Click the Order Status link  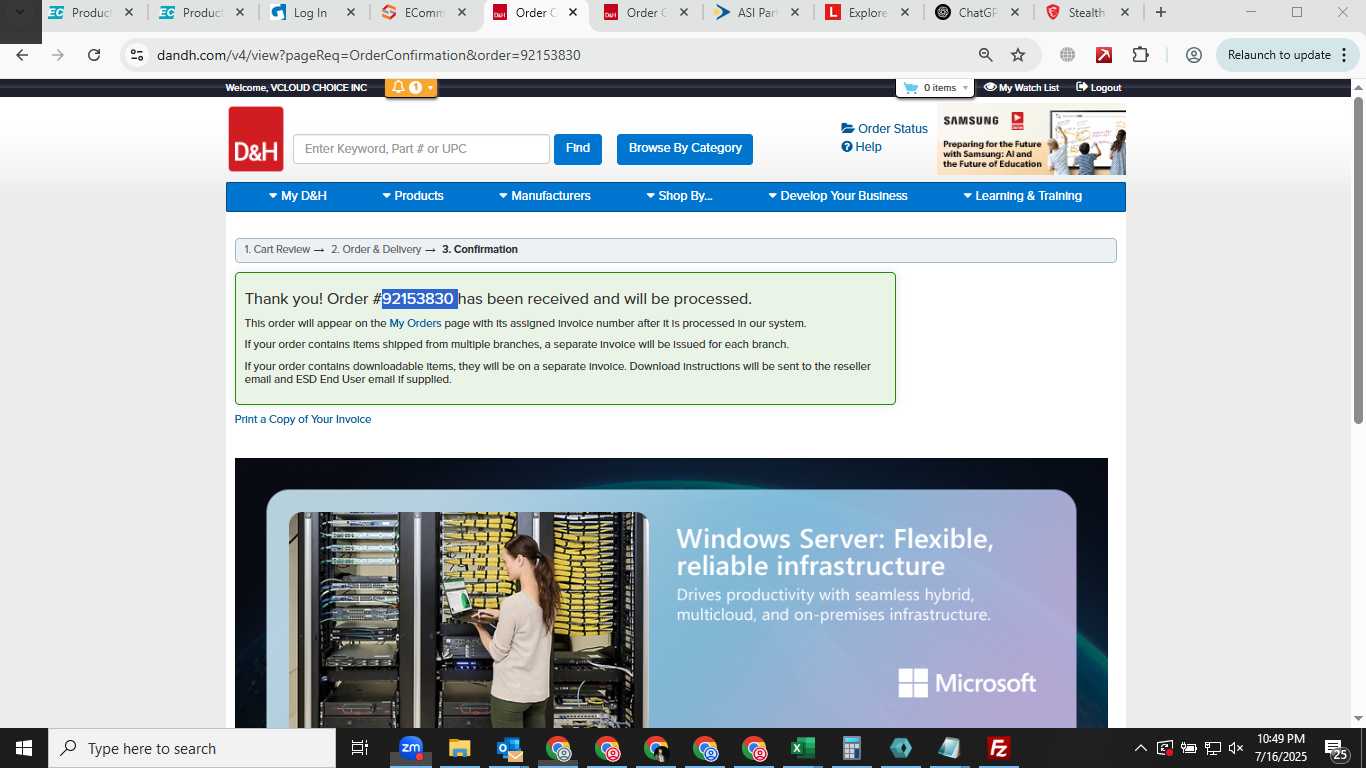(x=885, y=128)
